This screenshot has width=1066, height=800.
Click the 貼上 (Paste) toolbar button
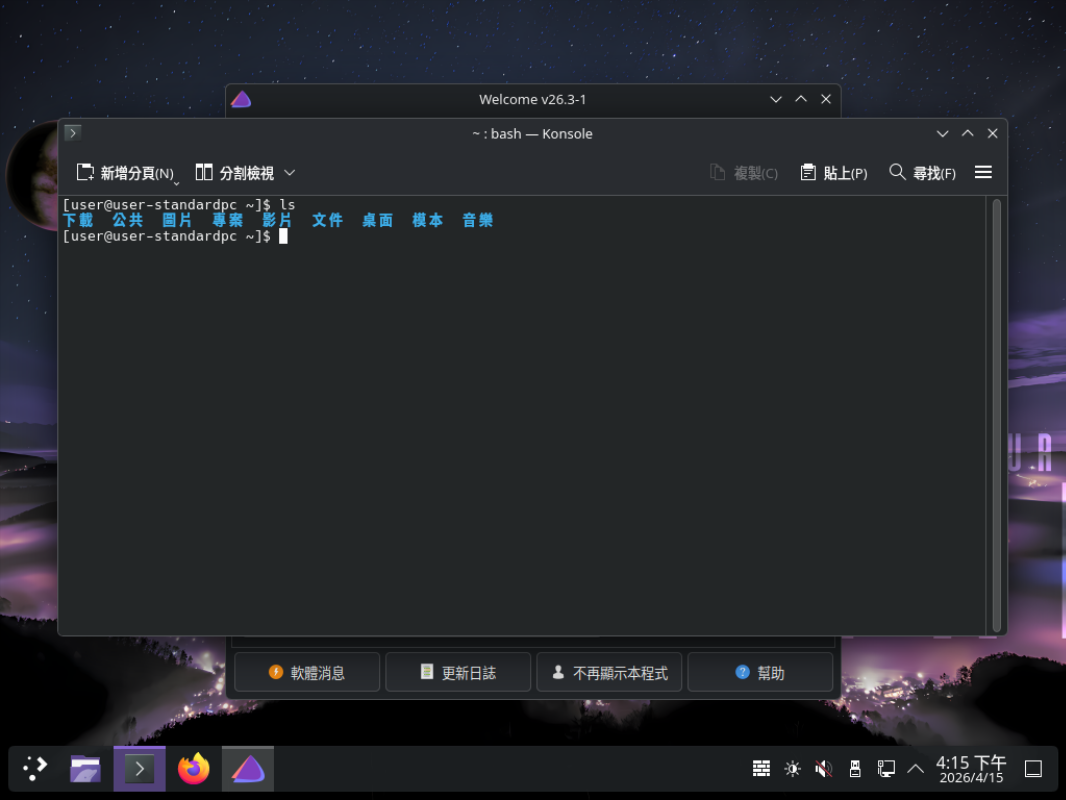(x=833, y=173)
